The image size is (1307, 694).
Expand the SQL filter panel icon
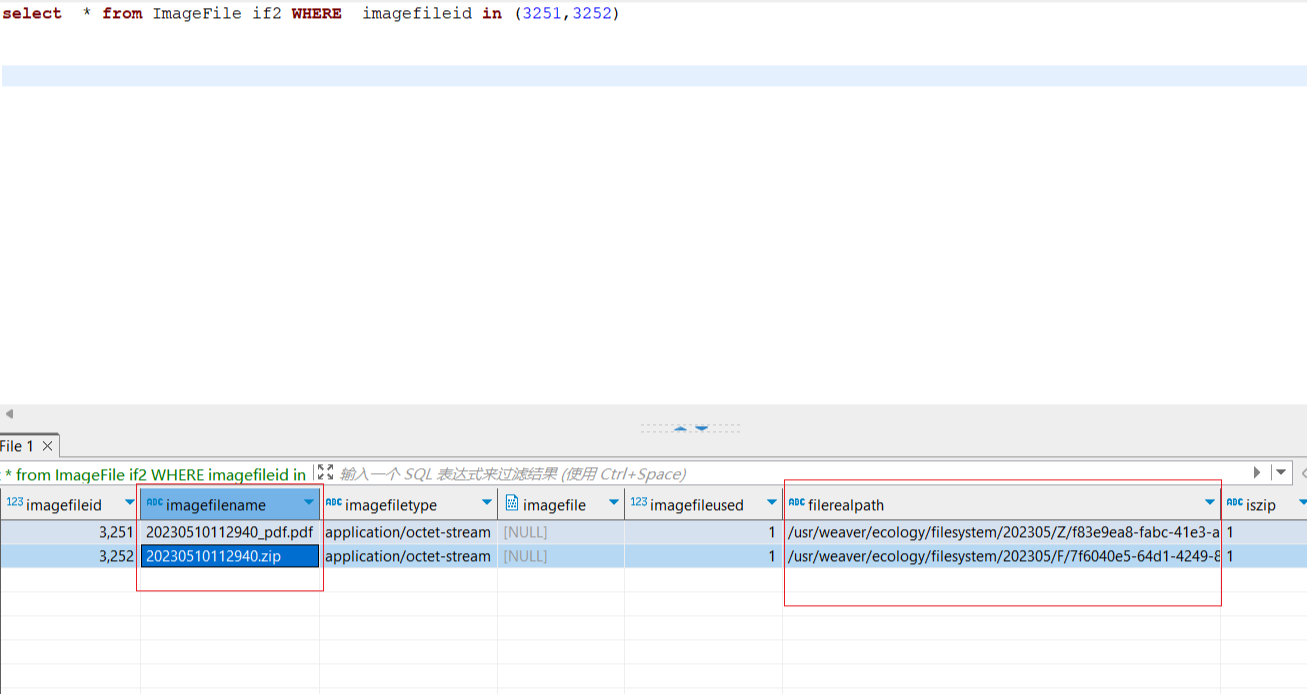[325, 472]
